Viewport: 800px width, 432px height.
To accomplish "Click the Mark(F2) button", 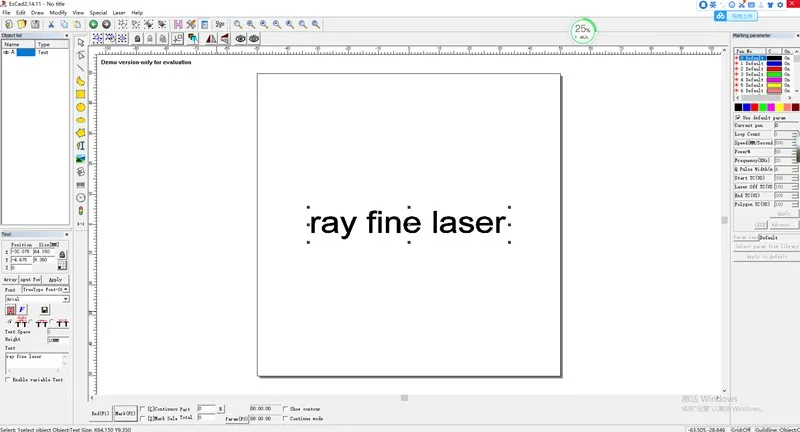I will 125,413.
